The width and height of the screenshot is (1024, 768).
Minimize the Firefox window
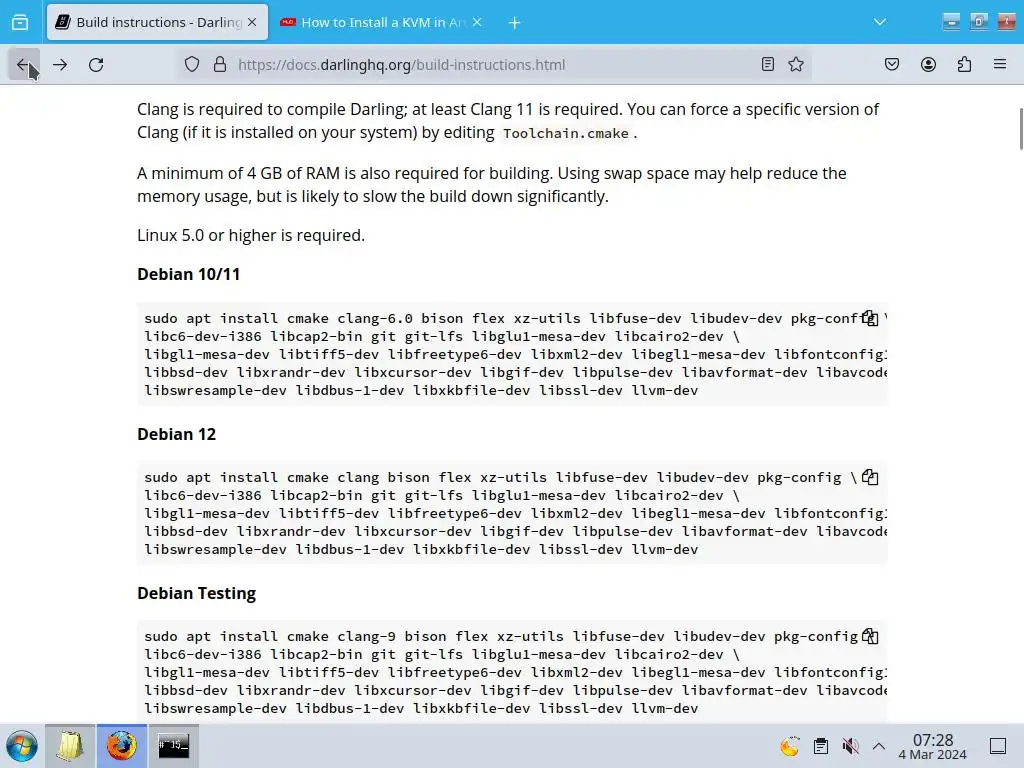point(952,22)
